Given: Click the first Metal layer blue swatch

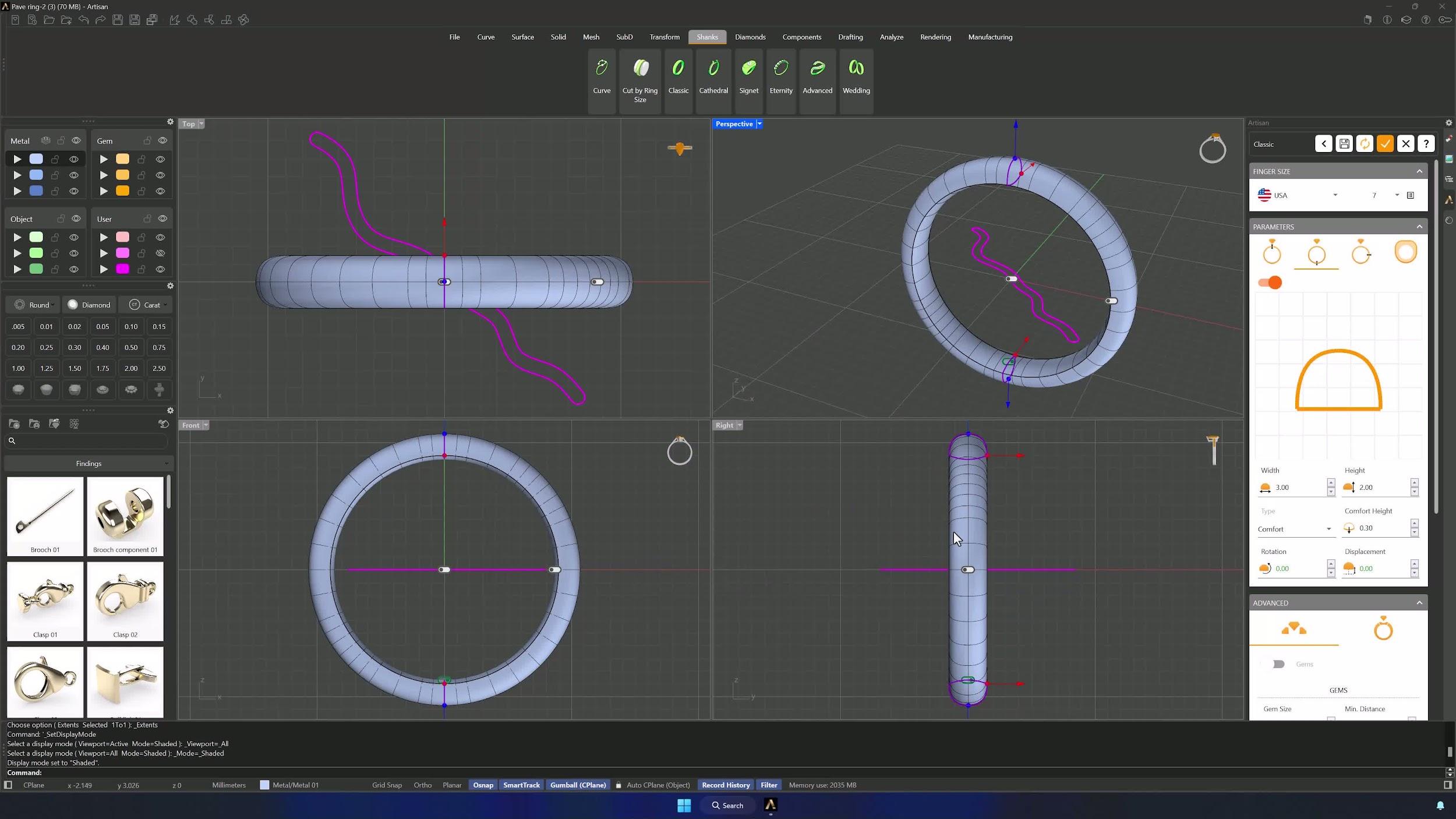Looking at the screenshot, I should click(x=36, y=159).
